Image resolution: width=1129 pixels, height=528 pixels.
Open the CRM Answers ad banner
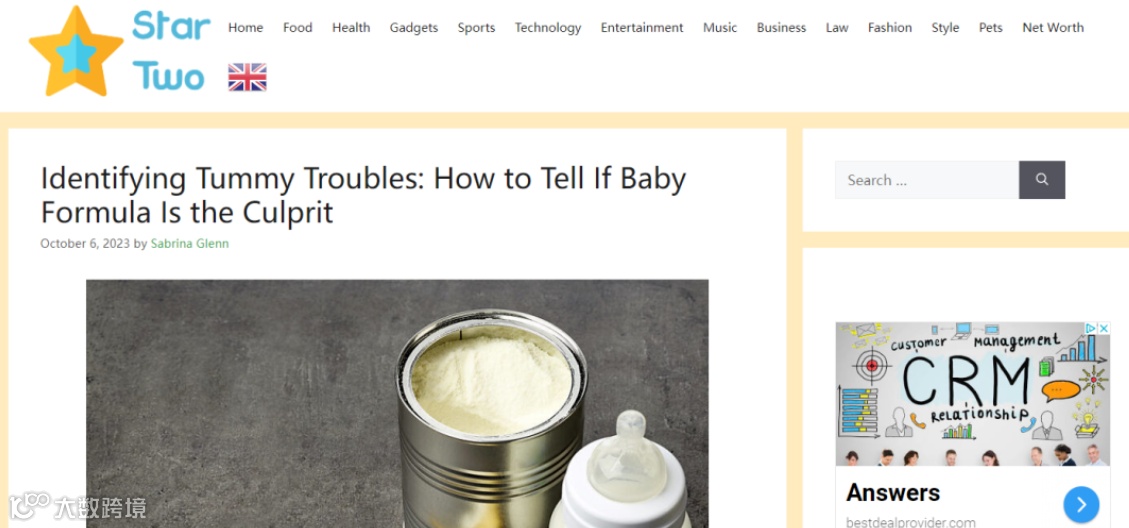[973, 425]
